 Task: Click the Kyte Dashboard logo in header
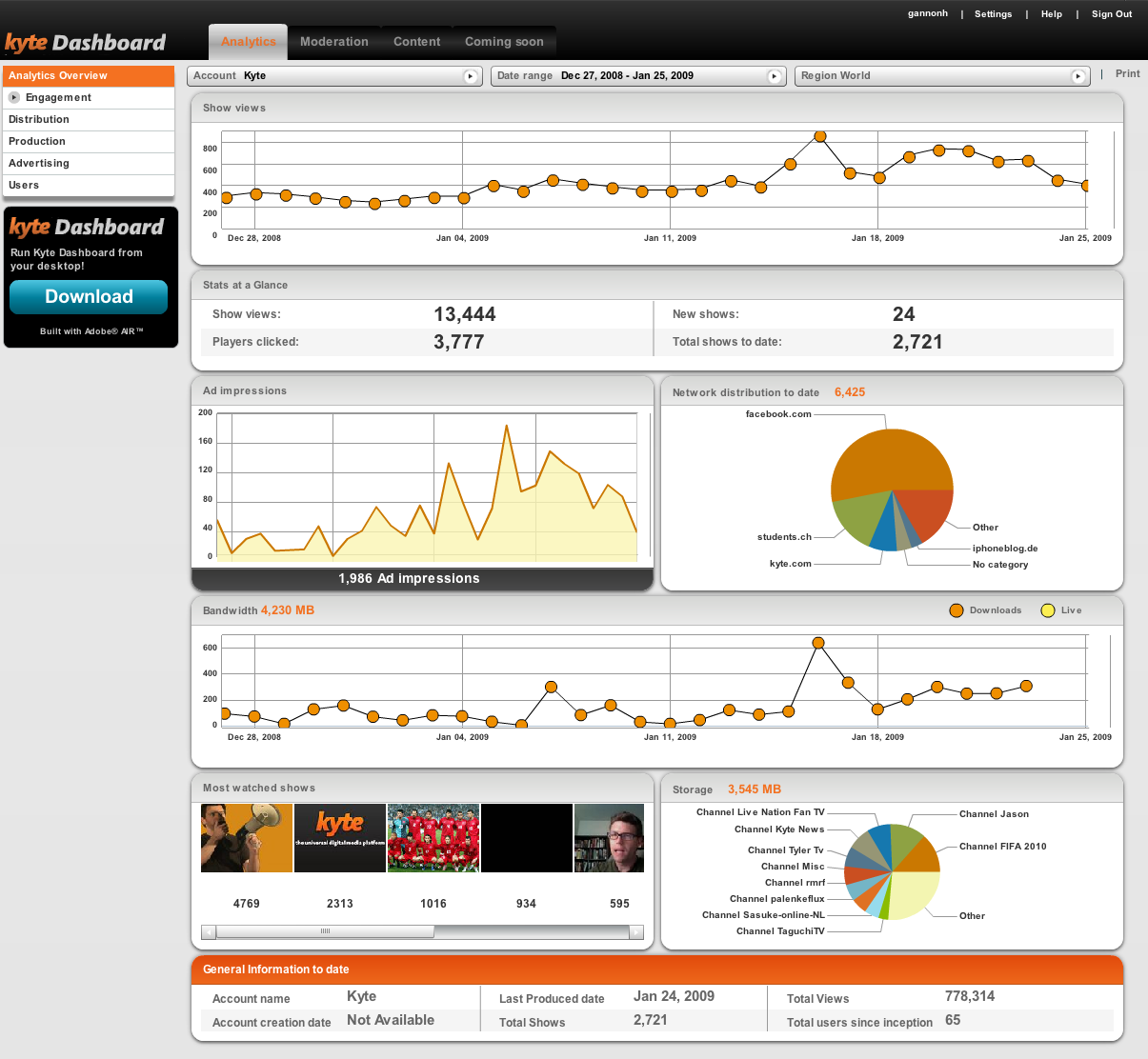86,43
